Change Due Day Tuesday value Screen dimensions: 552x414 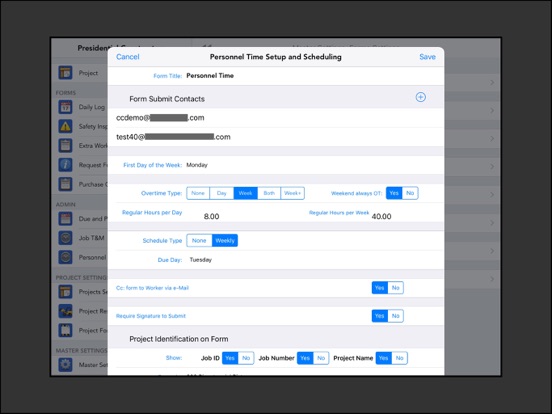pos(201,260)
